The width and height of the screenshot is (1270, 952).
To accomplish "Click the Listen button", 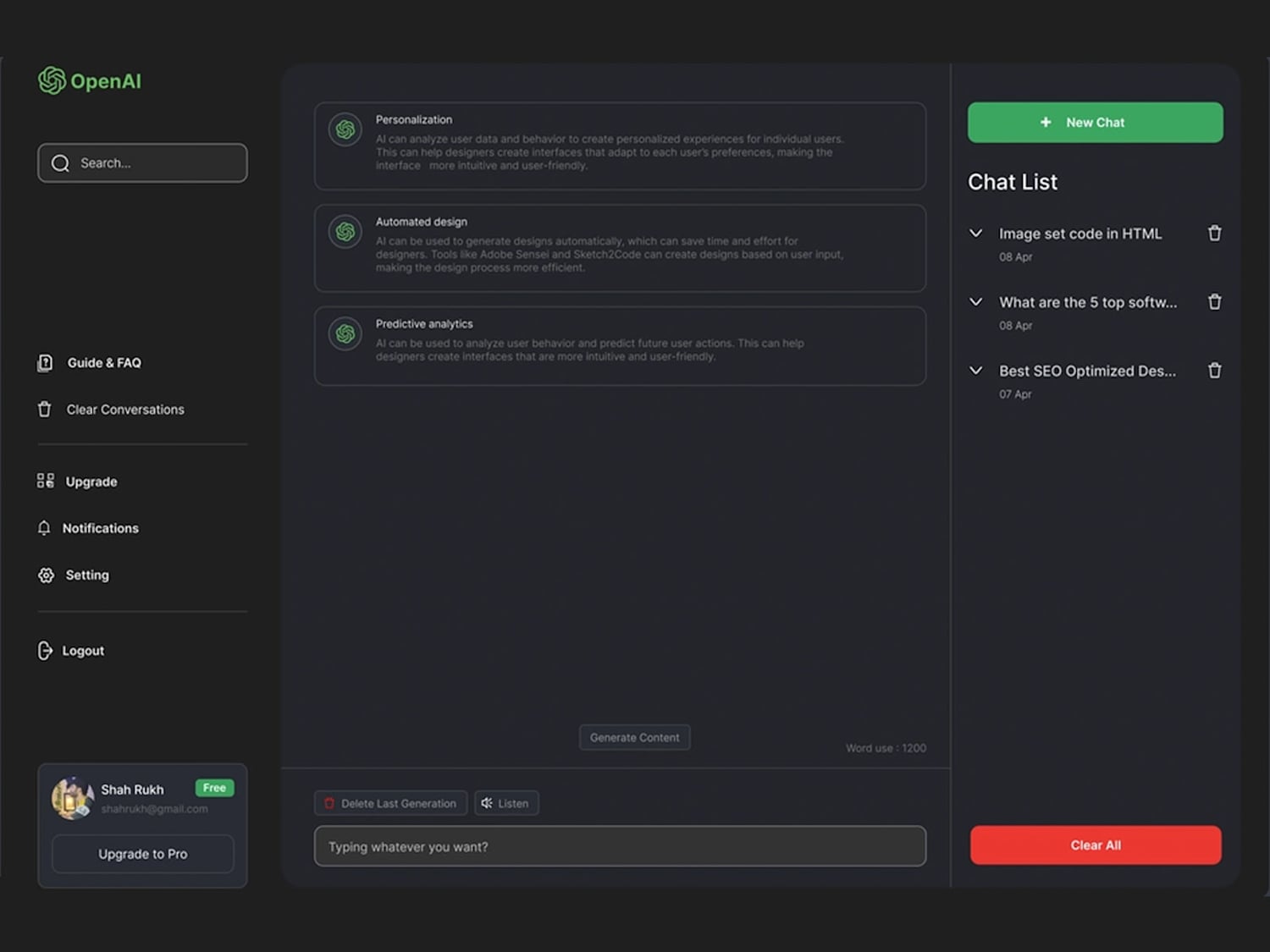I will click(x=506, y=803).
